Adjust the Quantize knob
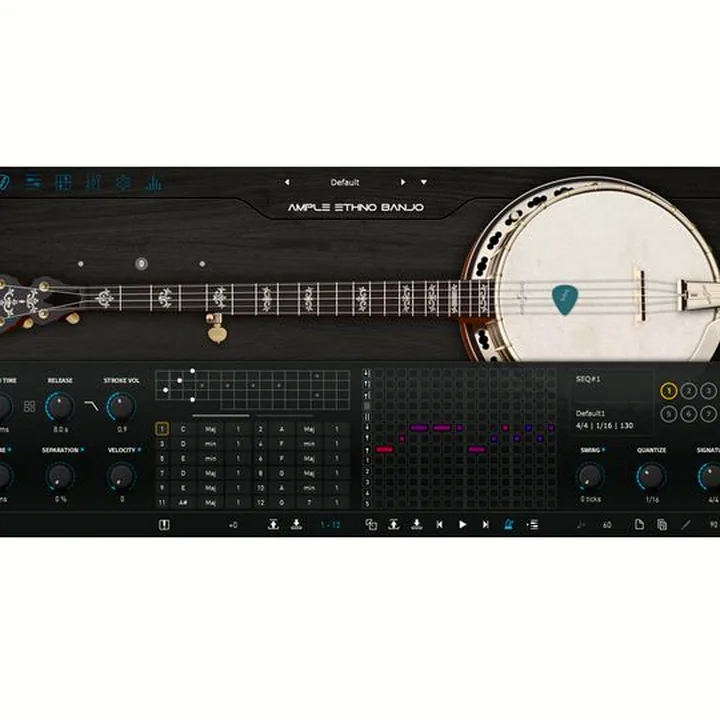The width and height of the screenshot is (720, 720). click(x=651, y=476)
